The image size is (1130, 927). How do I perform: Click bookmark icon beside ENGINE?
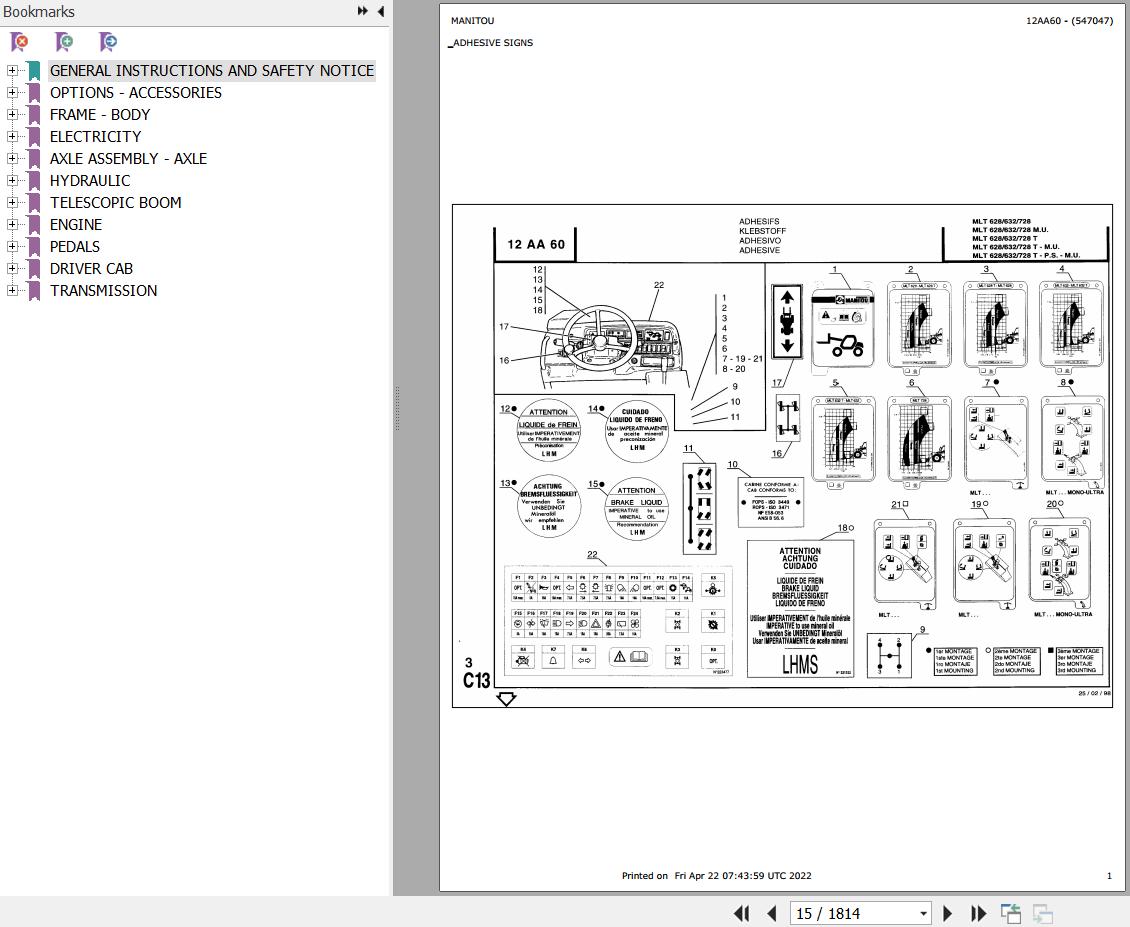33,224
